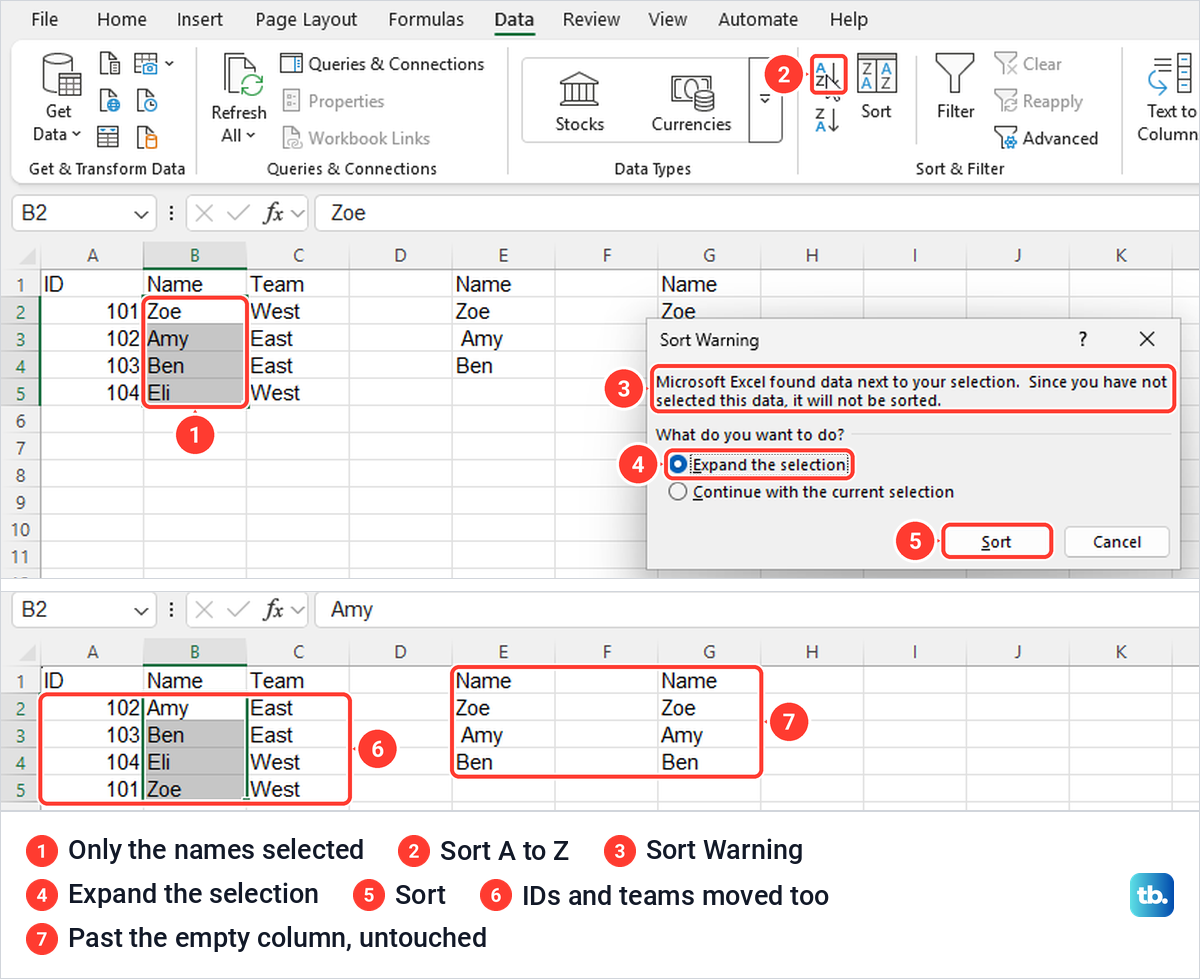The height and width of the screenshot is (979, 1200).
Task: Select cell 102 beside Amy in row 2
Action: pyautogui.click(x=91, y=708)
